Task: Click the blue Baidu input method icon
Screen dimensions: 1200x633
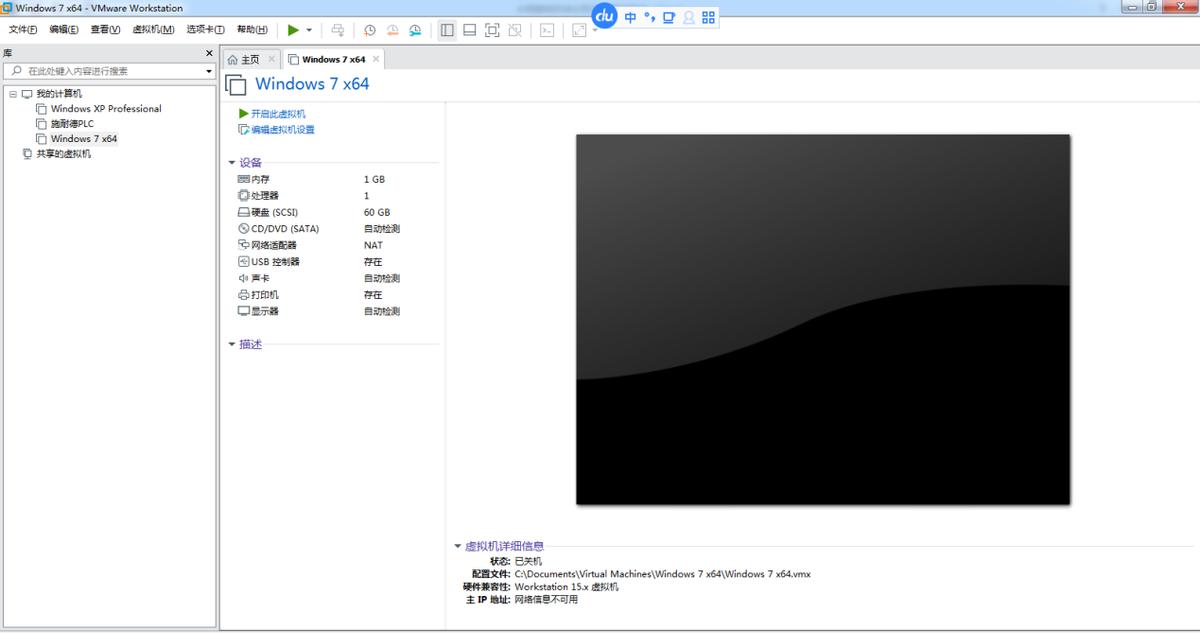Action: [x=603, y=17]
